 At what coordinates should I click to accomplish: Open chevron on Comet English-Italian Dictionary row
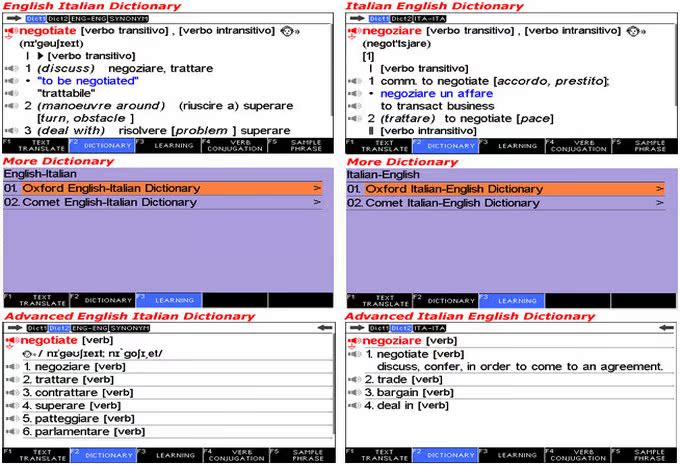[317, 202]
